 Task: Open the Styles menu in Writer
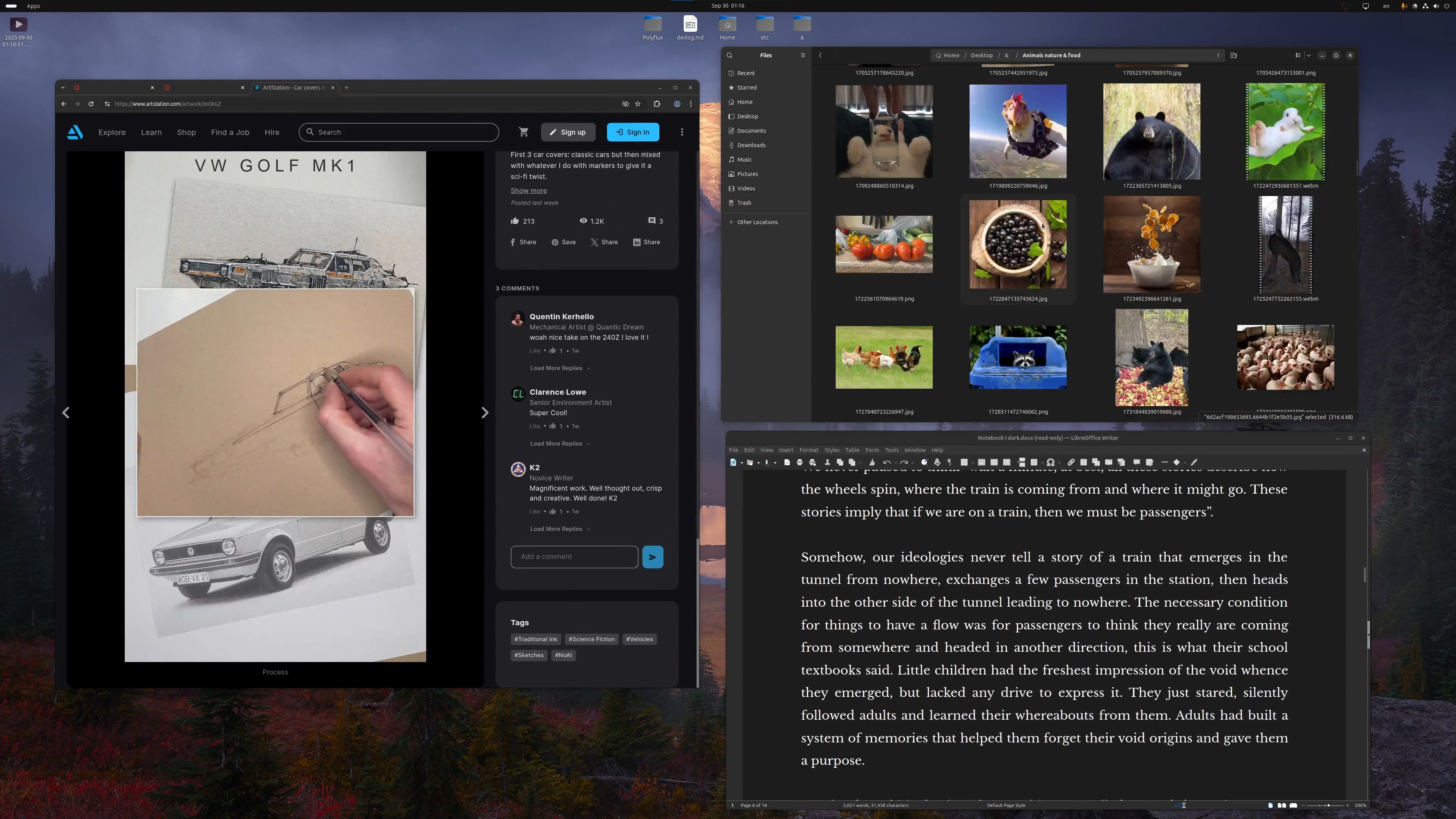(x=832, y=450)
